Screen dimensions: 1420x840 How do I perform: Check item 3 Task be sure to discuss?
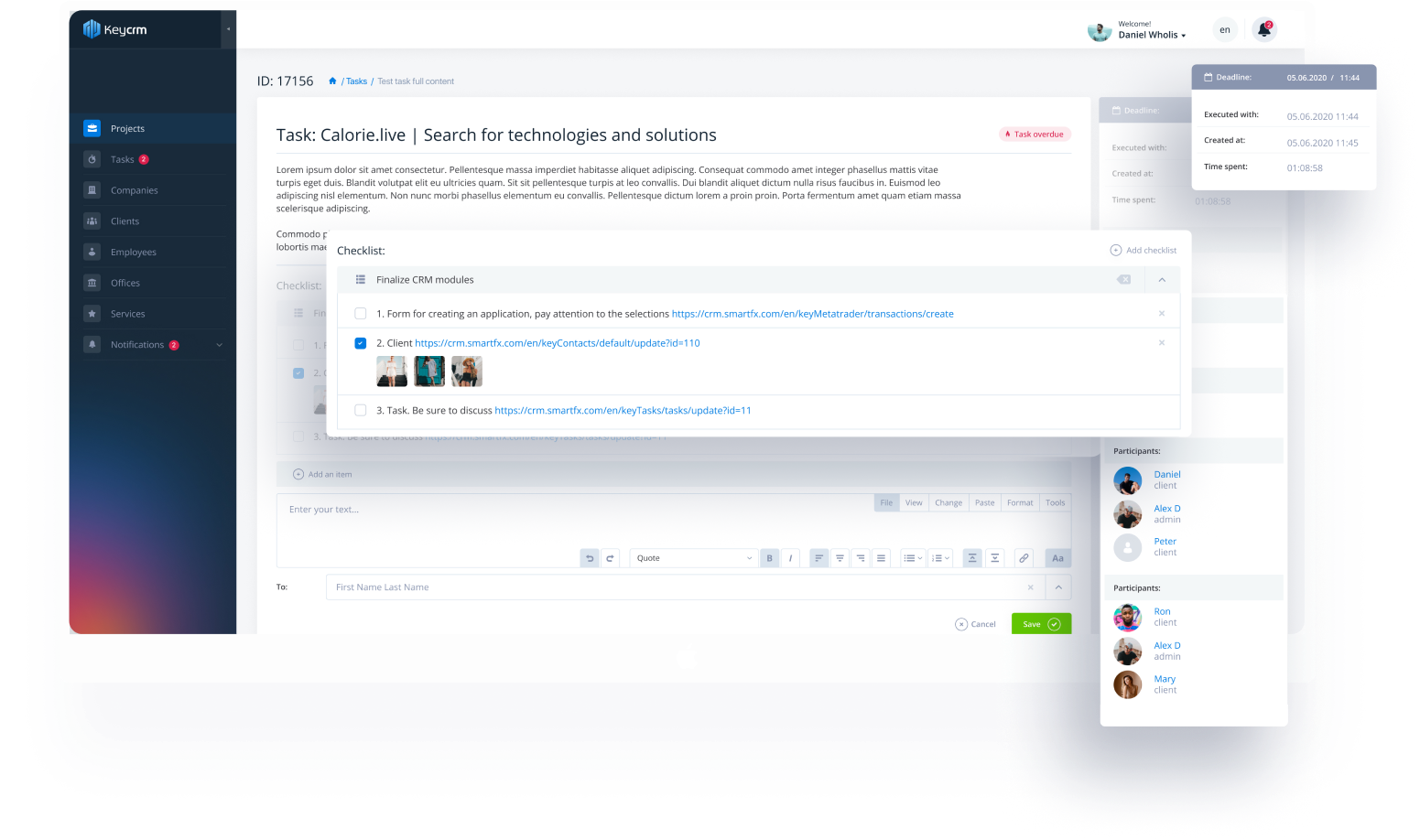(x=361, y=411)
